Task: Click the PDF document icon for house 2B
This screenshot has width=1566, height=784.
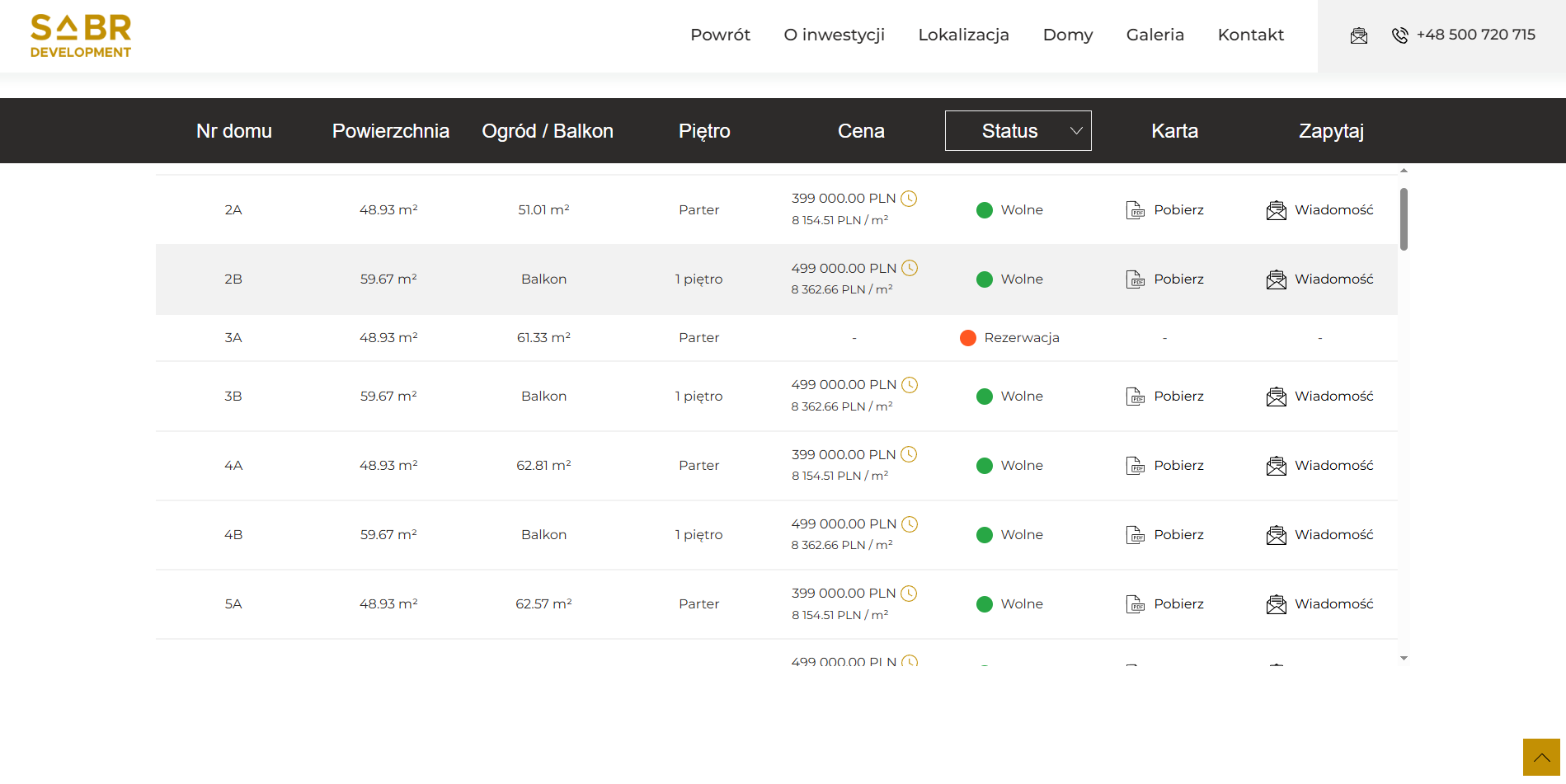Action: pos(1136,279)
